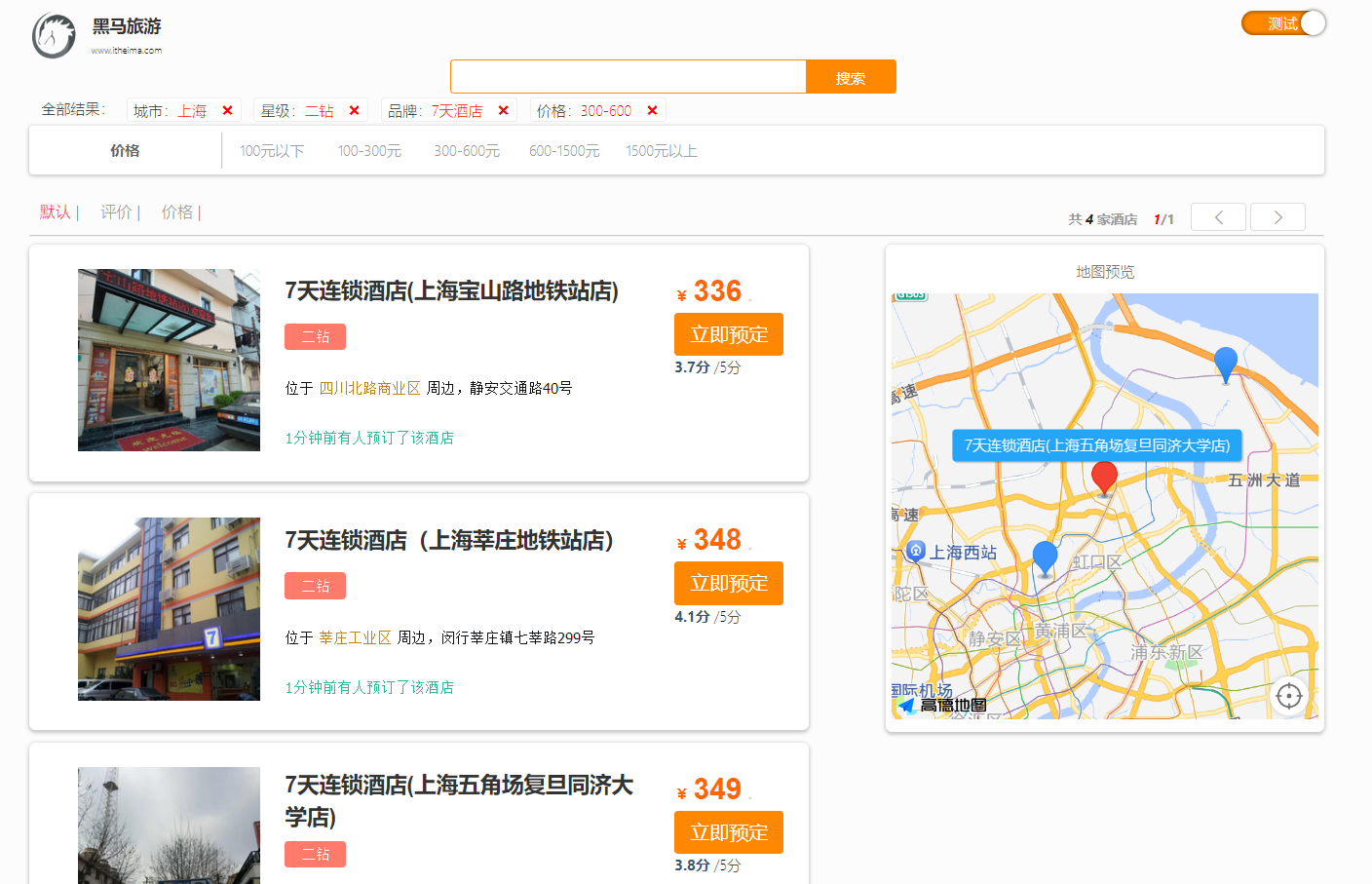
Task: Click the ¥349 price text
Action: pyautogui.click(x=709, y=789)
